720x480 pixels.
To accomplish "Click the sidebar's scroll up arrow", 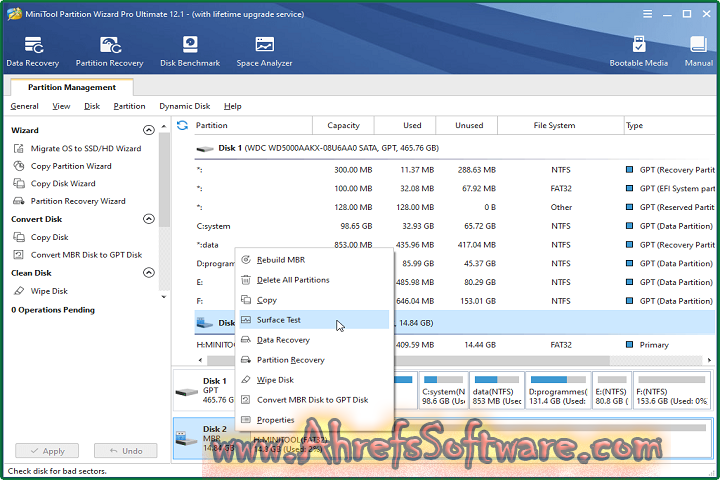I will [164, 125].
